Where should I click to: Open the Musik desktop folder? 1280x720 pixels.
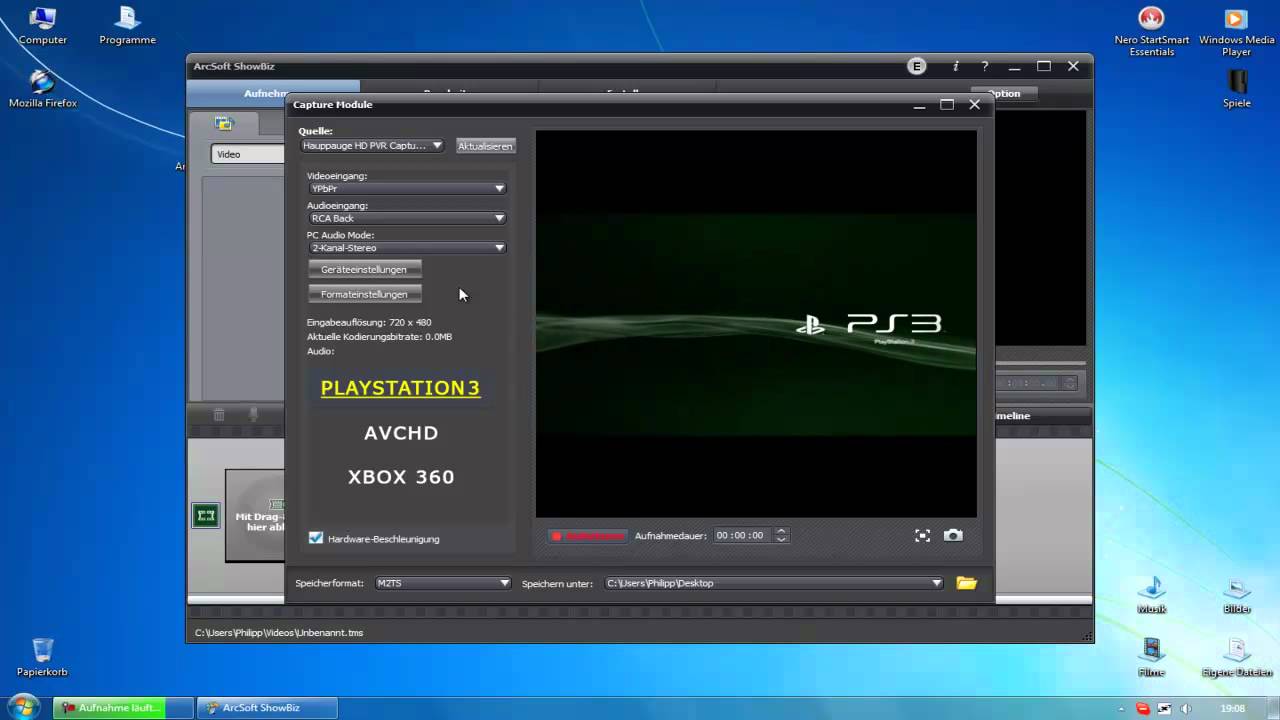pos(1152,594)
